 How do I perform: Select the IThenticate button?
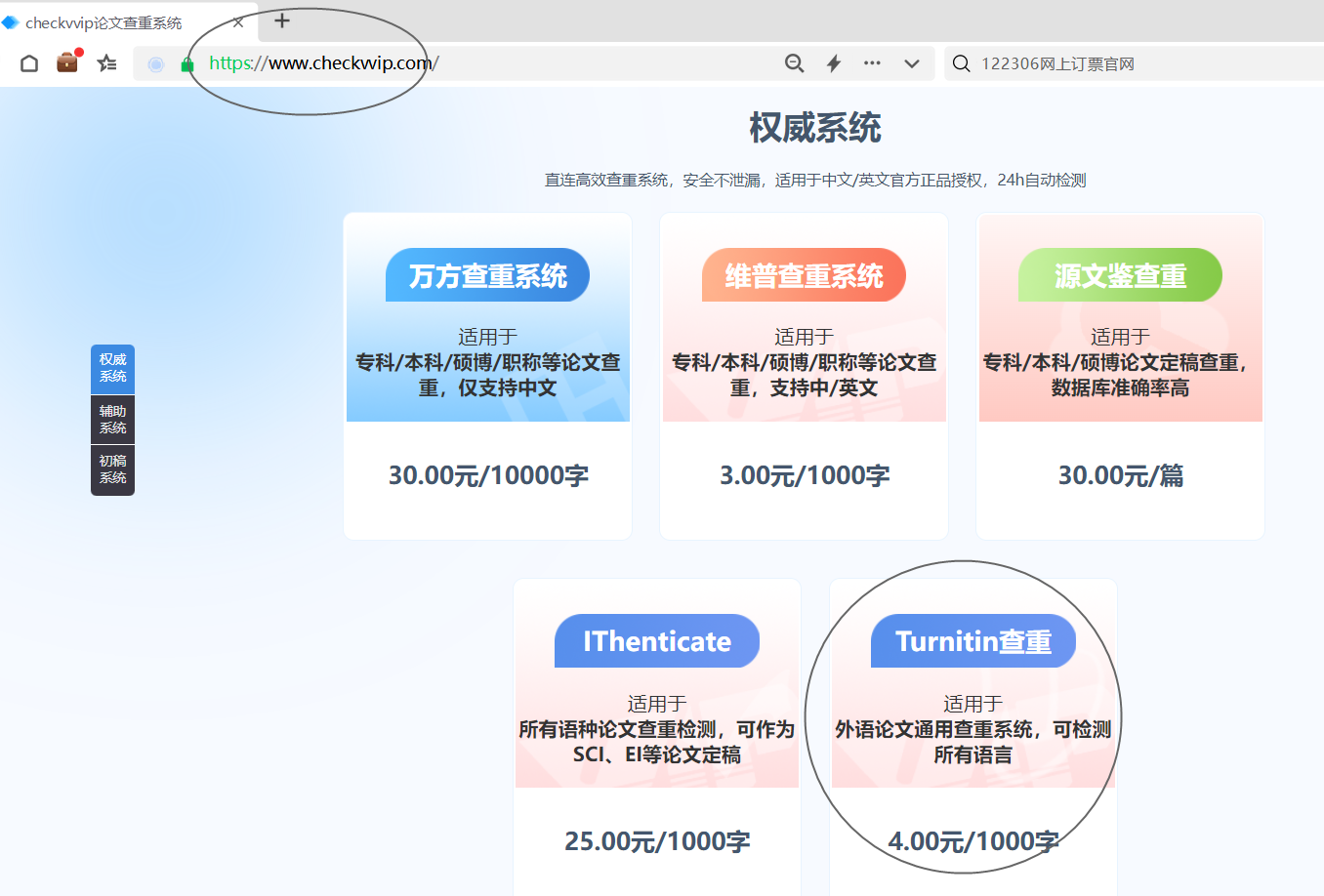[x=657, y=641]
